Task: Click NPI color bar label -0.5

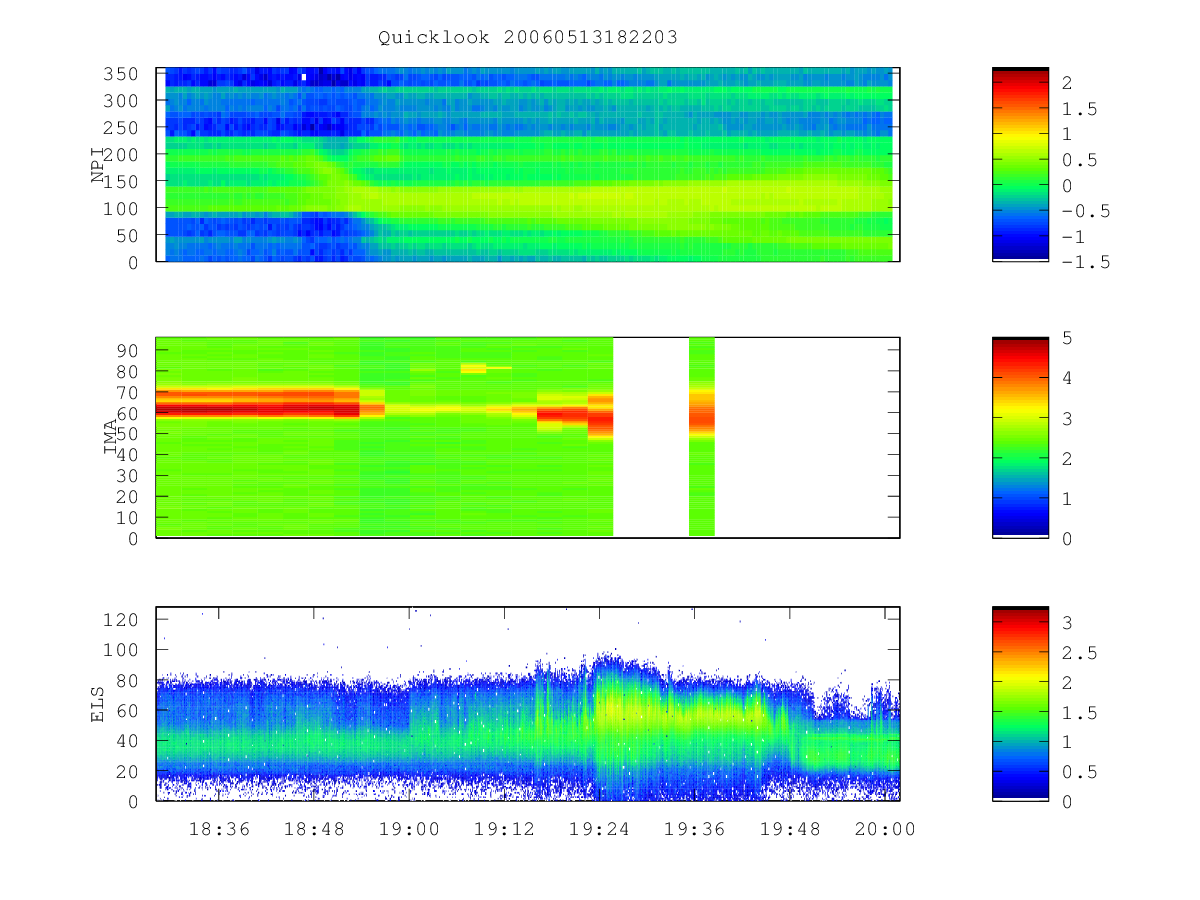Action: (1085, 211)
